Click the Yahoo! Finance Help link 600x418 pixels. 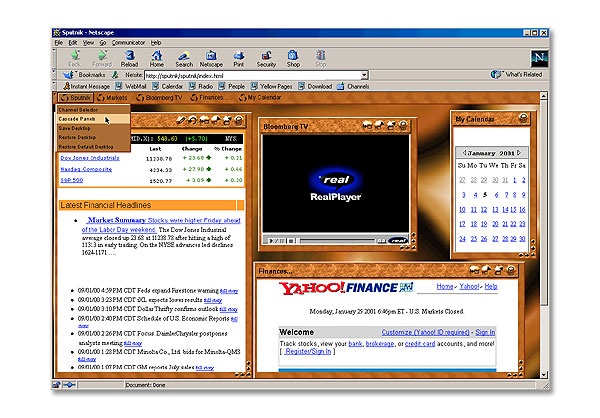click(491, 286)
